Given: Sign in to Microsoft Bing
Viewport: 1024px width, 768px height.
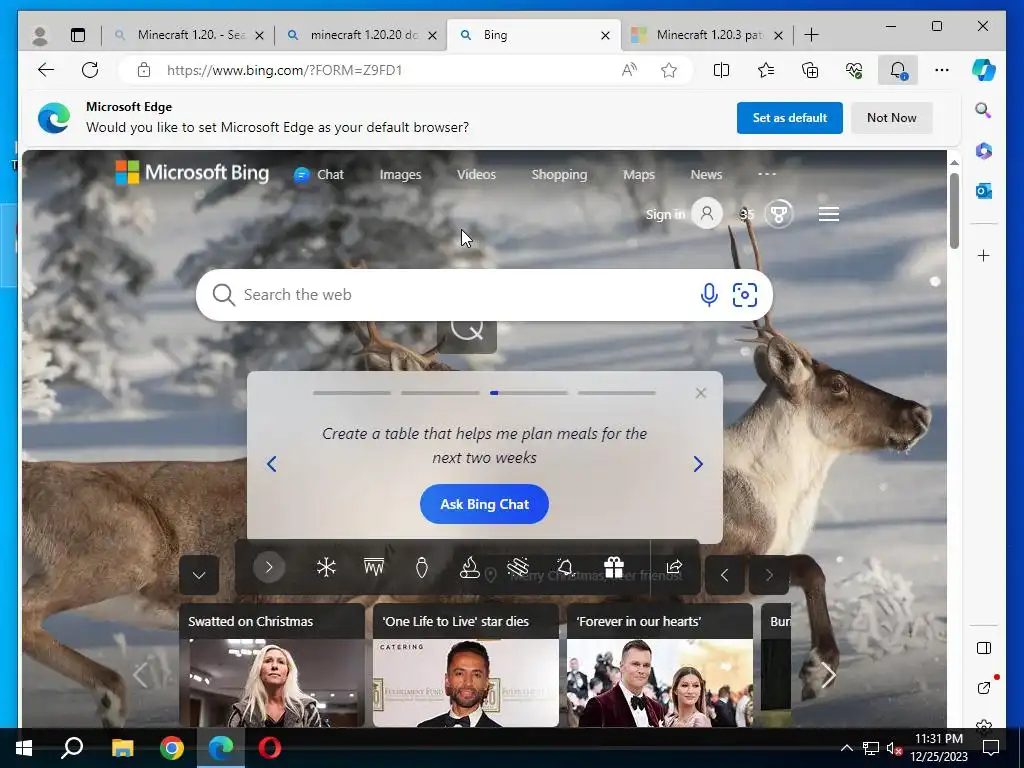Looking at the screenshot, I should [665, 214].
